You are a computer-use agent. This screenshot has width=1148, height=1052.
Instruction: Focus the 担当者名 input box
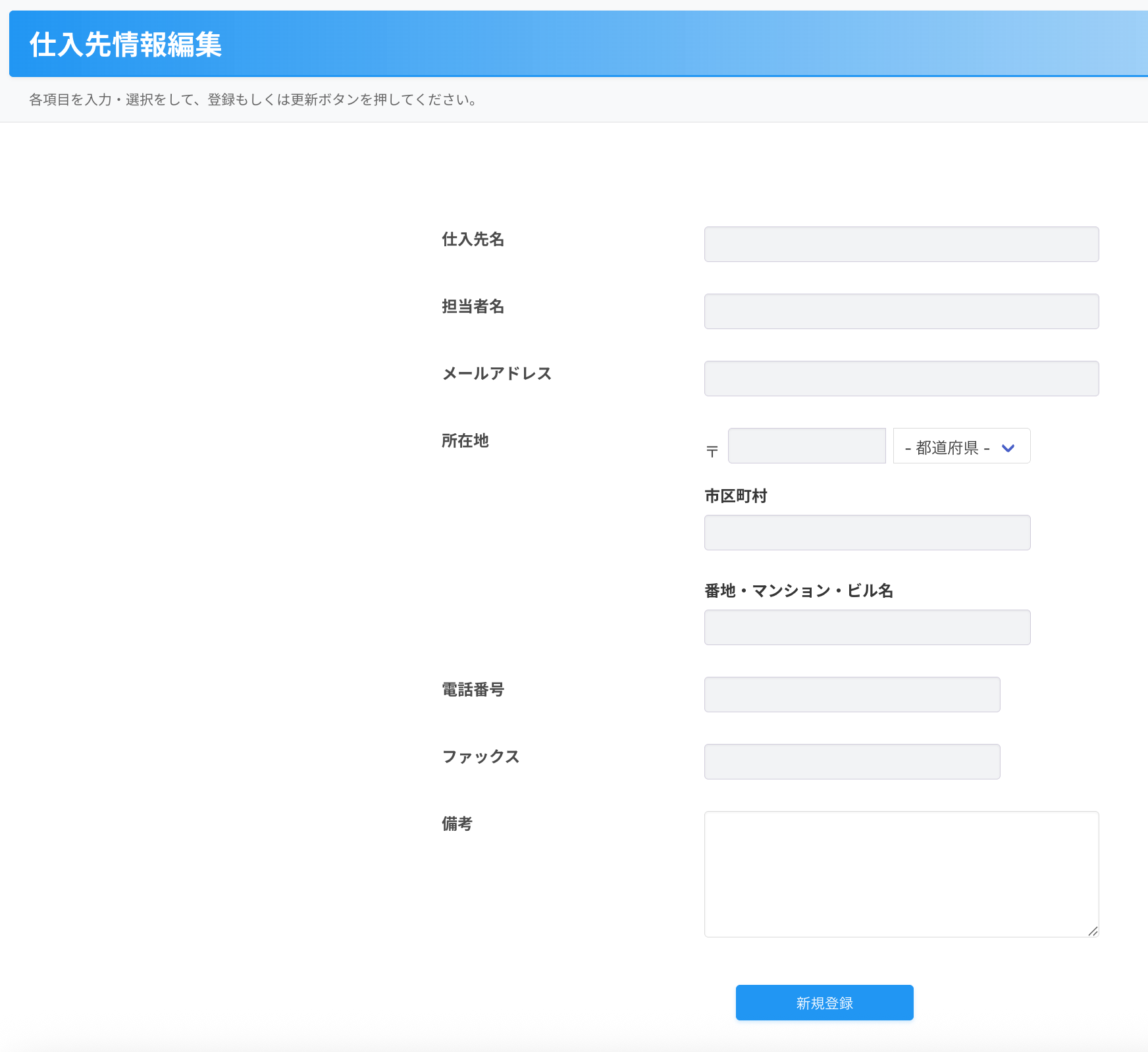pyautogui.click(x=901, y=311)
